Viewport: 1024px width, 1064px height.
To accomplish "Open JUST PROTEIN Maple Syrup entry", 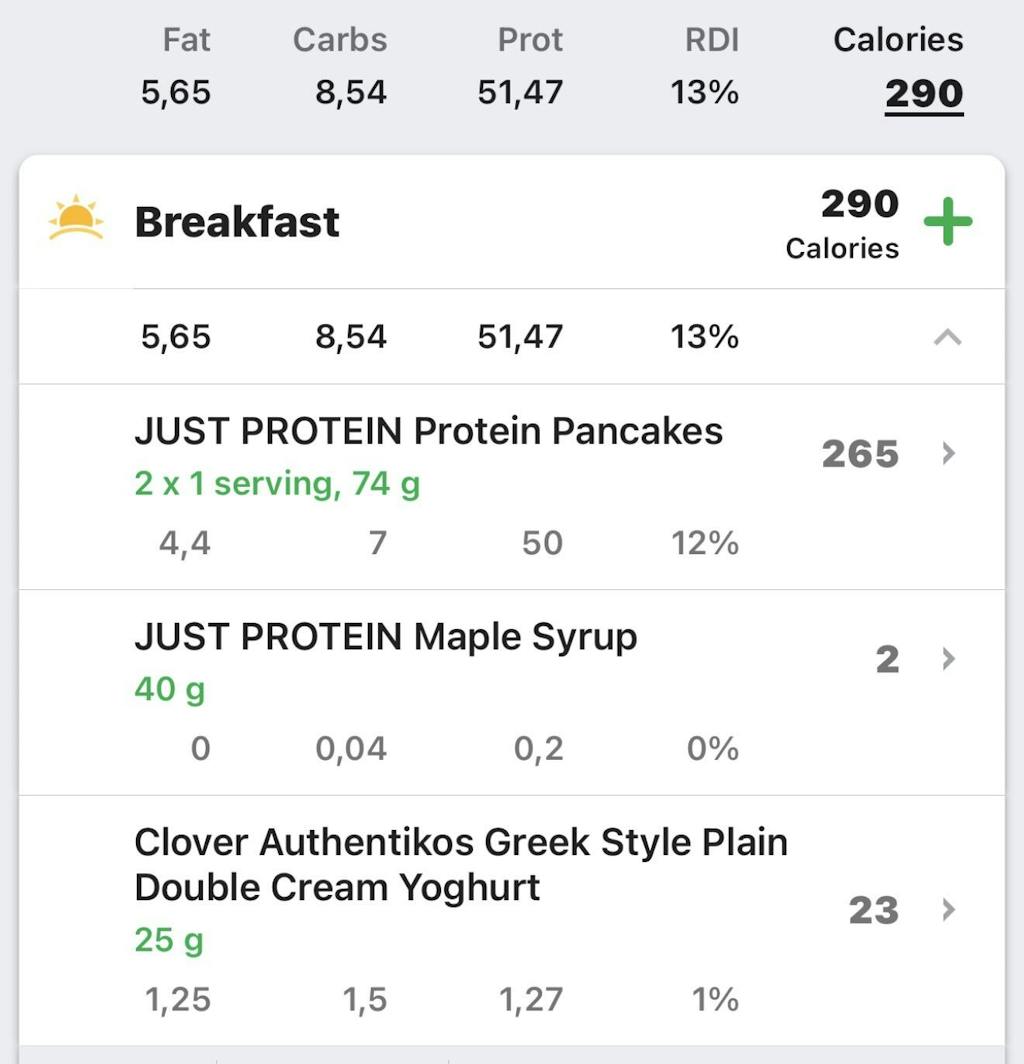I will click(x=385, y=637).
